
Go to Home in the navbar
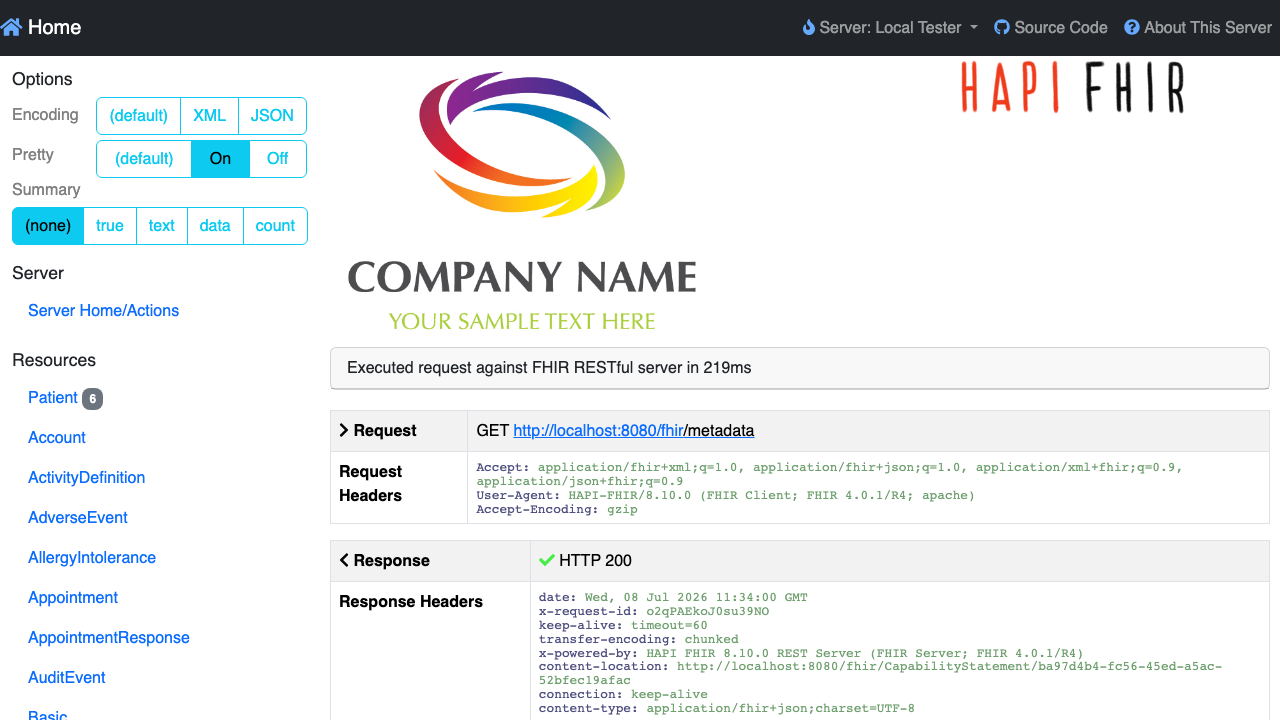[41, 27]
